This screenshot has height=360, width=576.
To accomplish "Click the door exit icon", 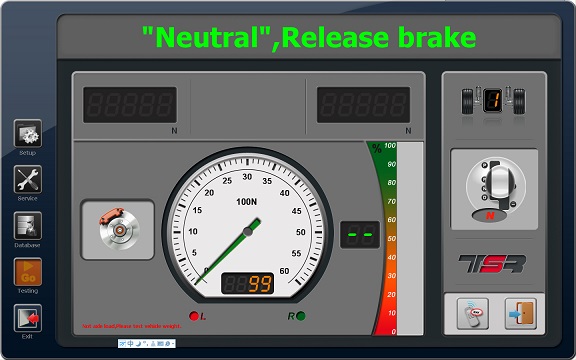I will [521, 313].
